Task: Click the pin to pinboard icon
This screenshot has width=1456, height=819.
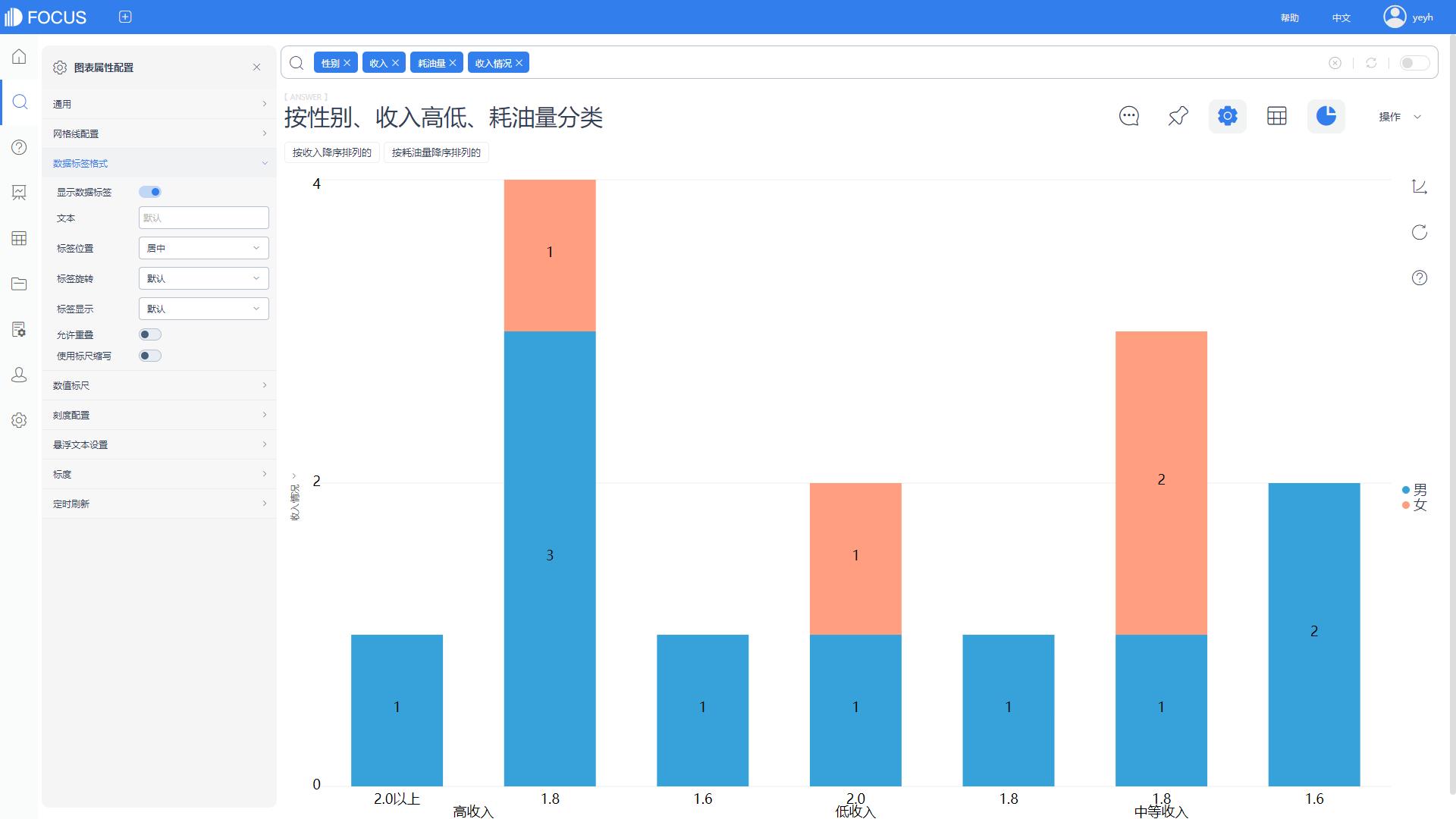Action: [1178, 116]
